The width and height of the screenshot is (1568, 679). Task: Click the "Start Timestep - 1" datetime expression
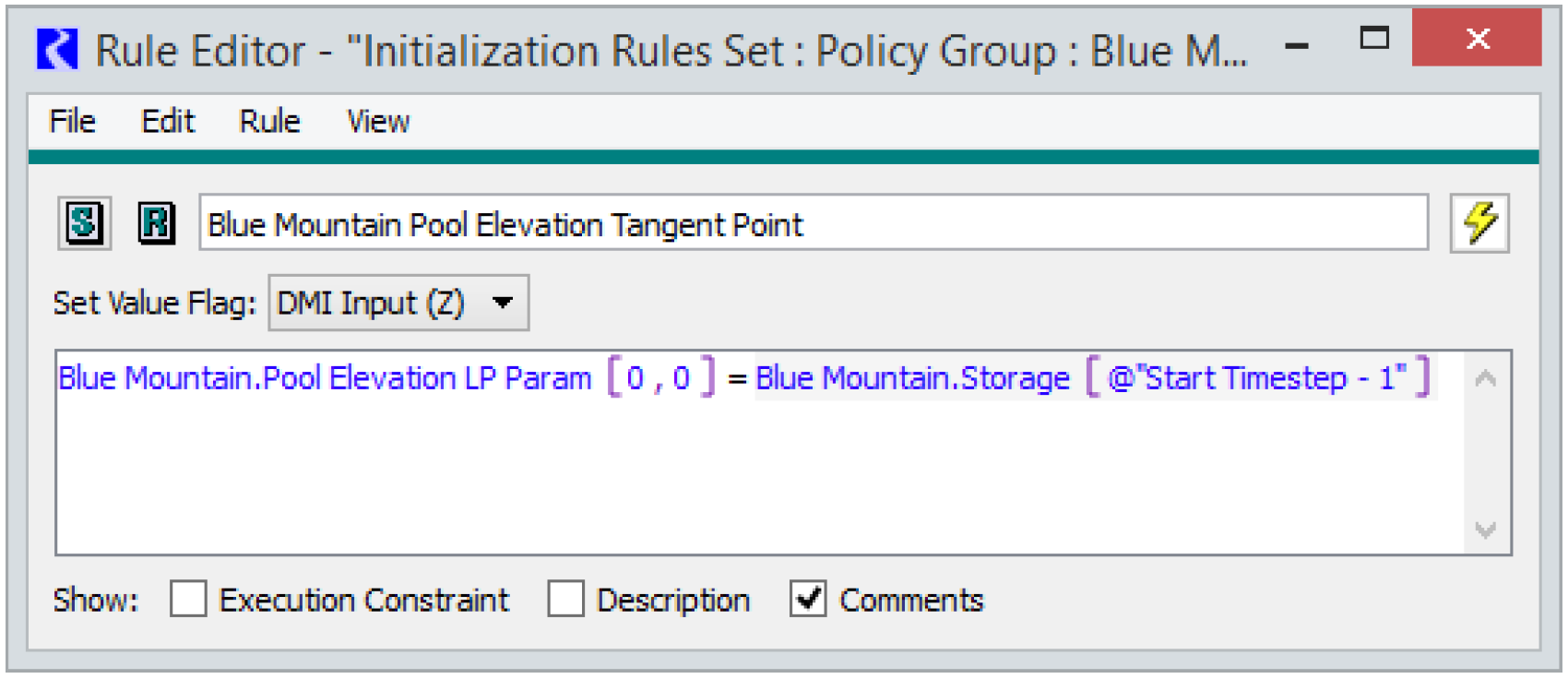coord(1257,378)
